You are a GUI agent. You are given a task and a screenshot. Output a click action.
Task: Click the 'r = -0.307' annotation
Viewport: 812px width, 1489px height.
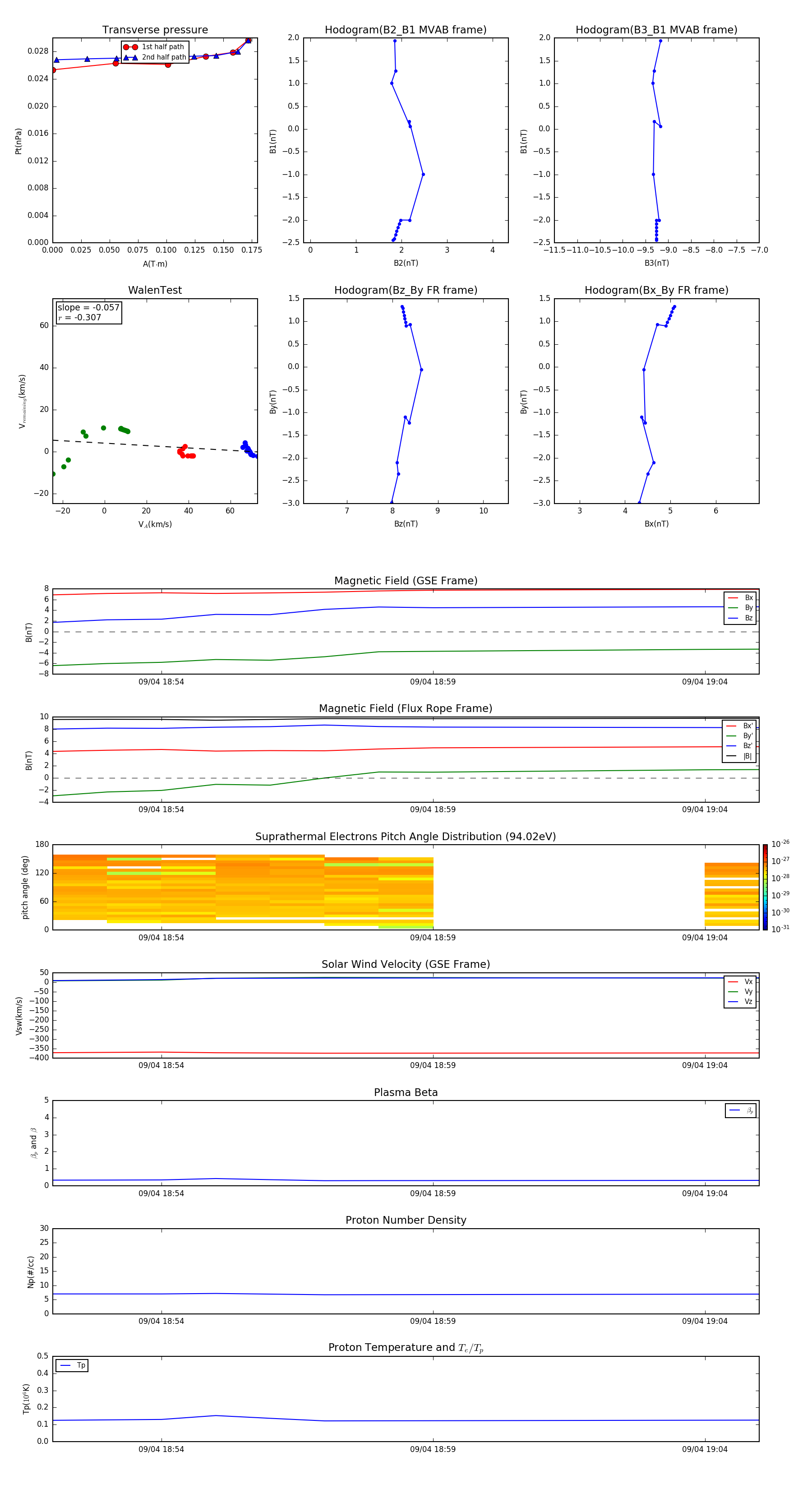pyautogui.click(x=80, y=317)
